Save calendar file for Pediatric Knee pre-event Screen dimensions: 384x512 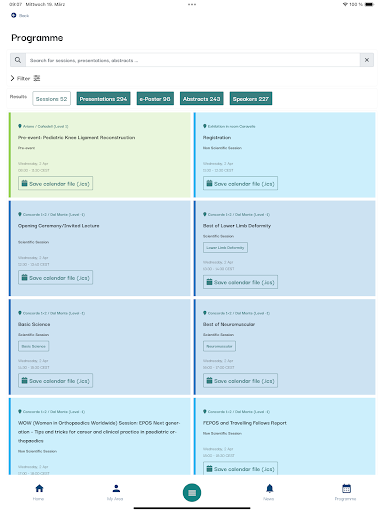[55, 184]
